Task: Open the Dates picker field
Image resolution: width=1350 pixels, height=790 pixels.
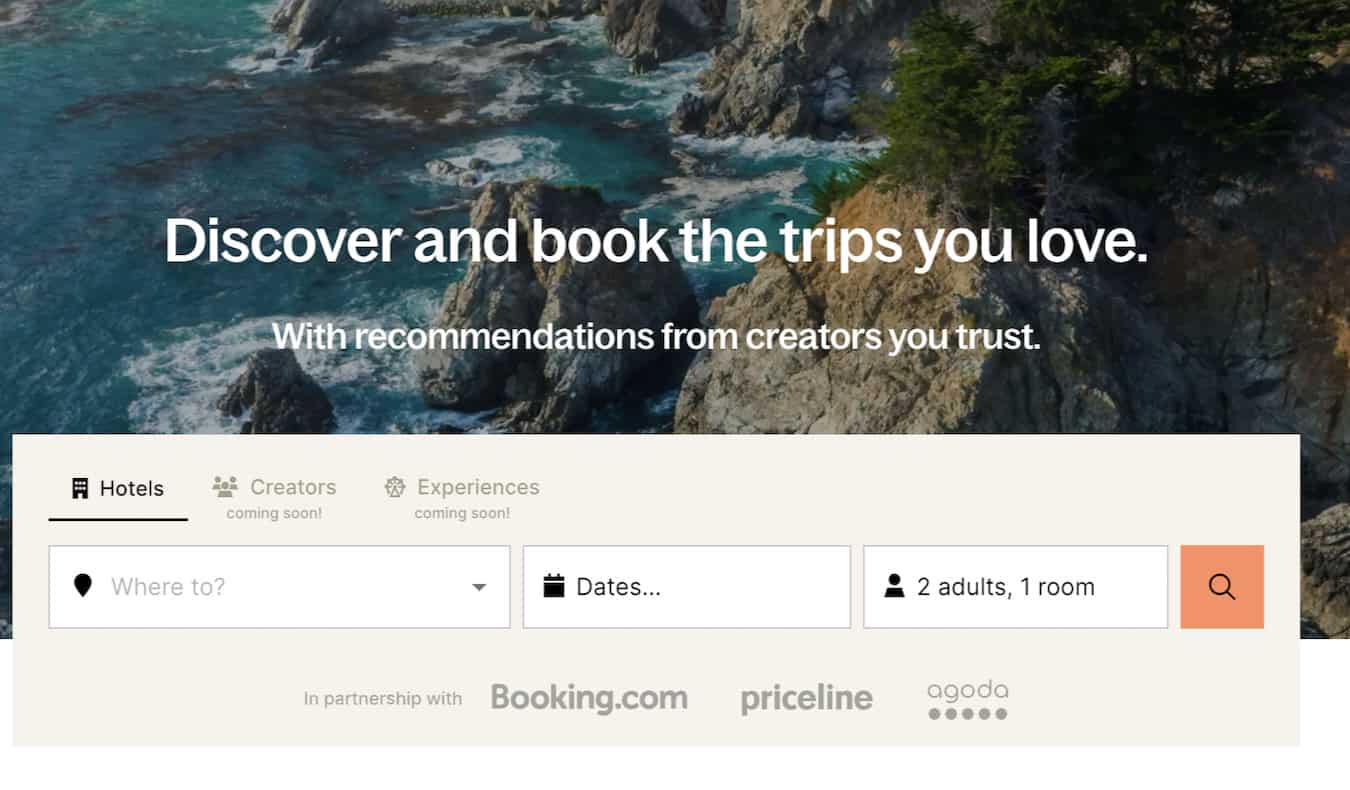Action: click(x=687, y=587)
